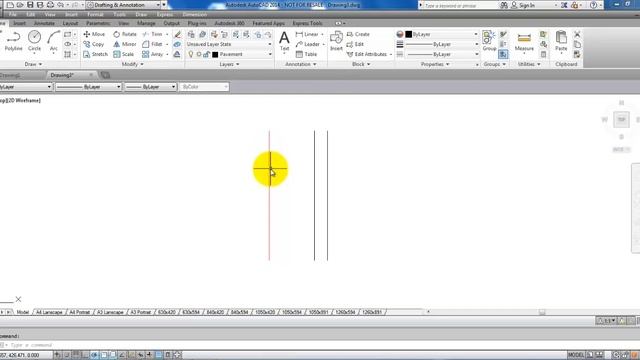Click the Sign In button
This screenshot has height=360, width=640.
524,5
